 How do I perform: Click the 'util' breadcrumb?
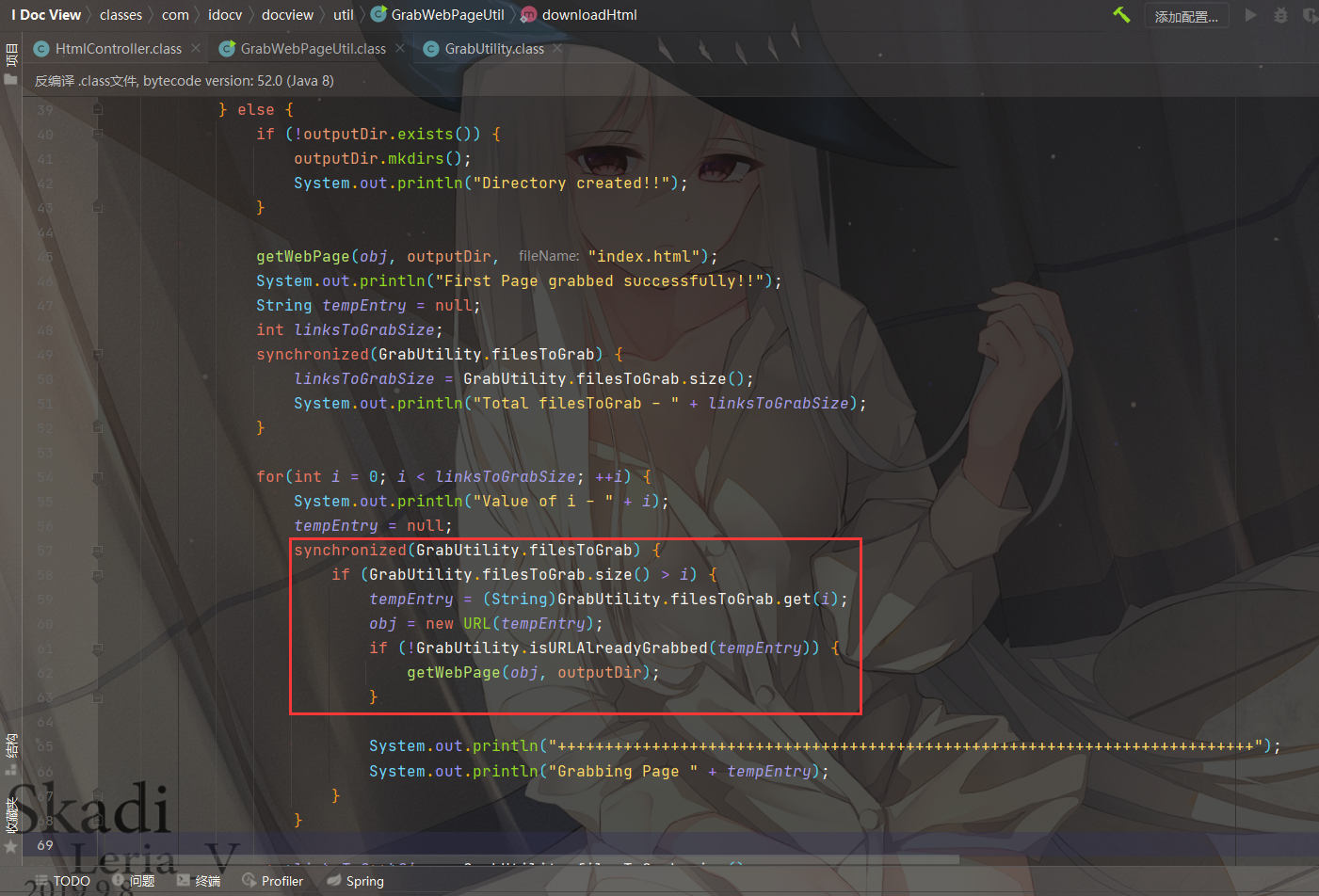point(344,15)
